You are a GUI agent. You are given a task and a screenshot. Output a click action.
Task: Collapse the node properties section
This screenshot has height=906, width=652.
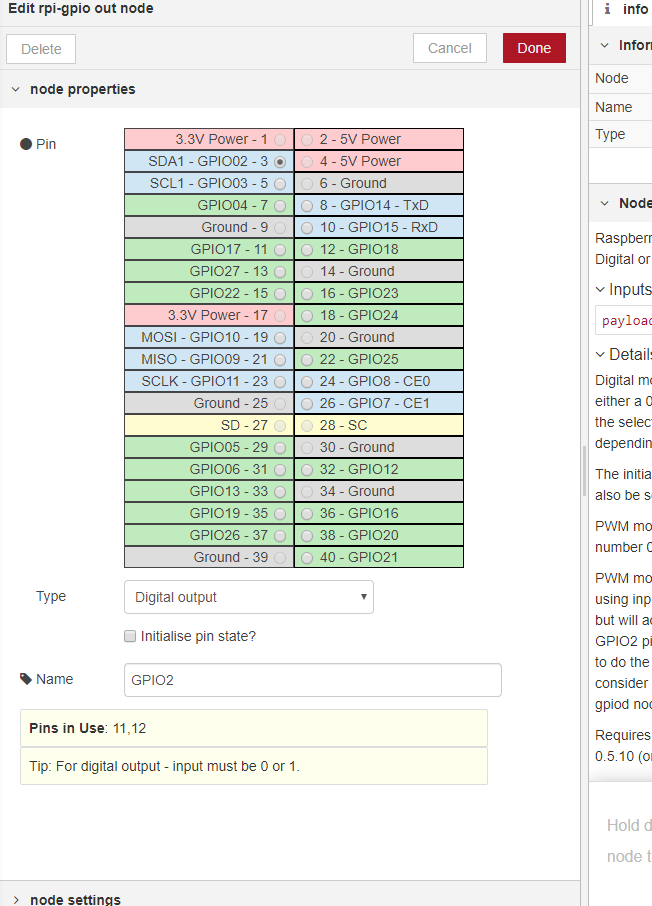[16, 89]
